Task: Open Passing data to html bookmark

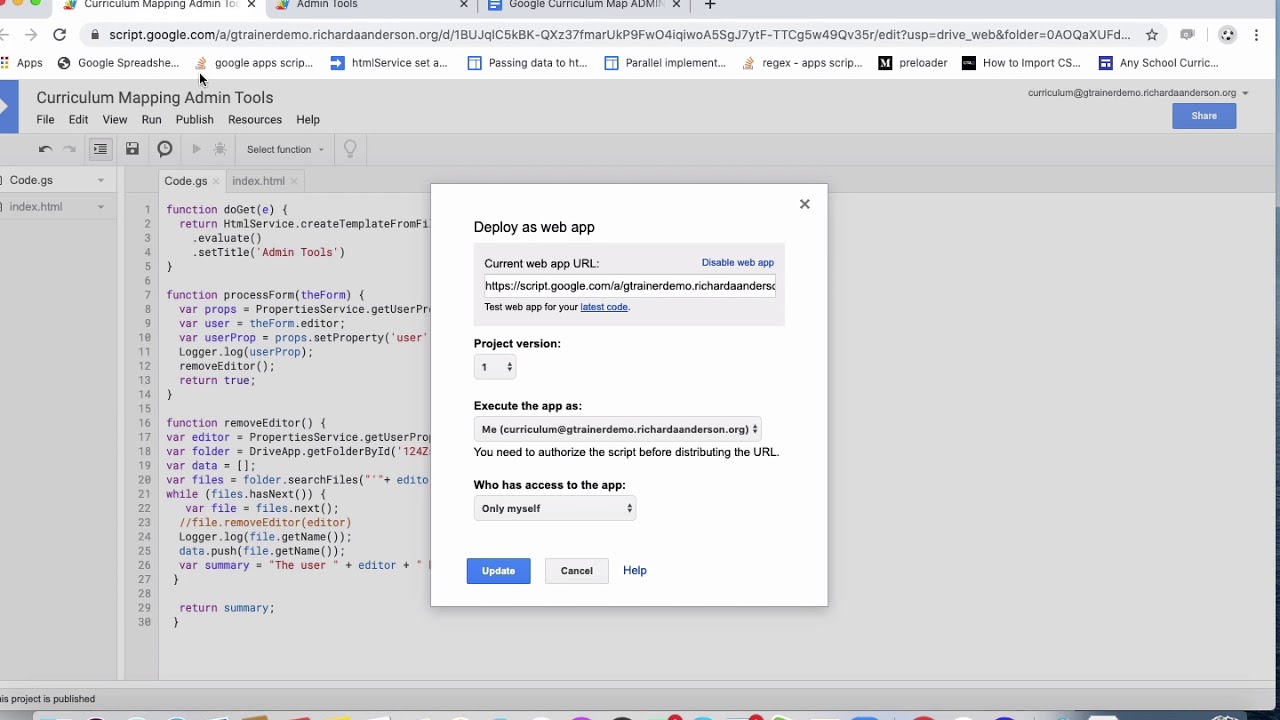Action: [527, 63]
